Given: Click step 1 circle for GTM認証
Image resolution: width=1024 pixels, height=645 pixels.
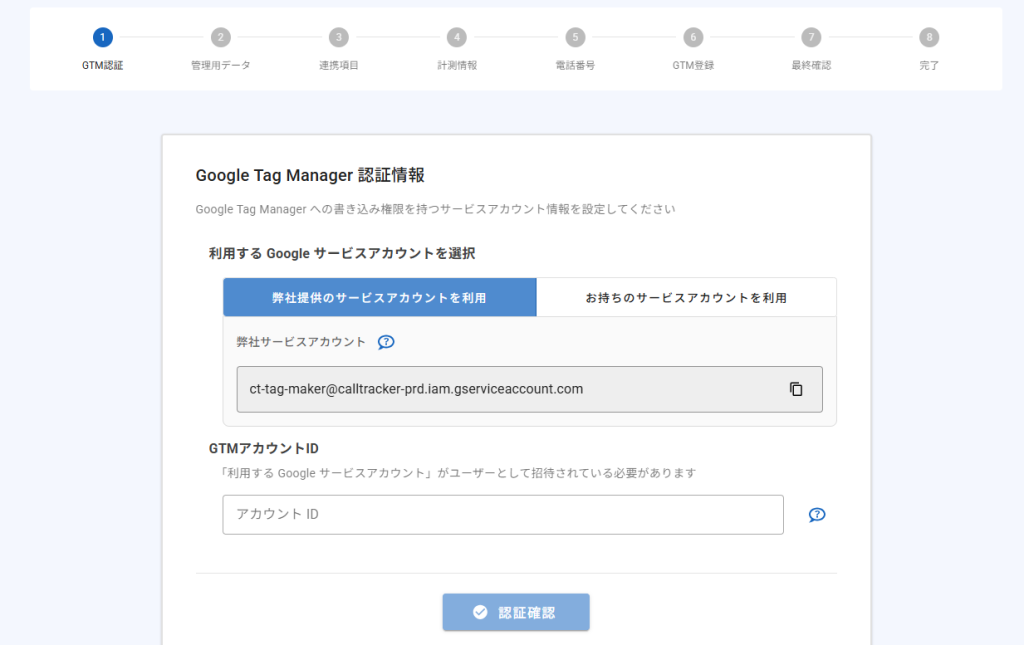Looking at the screenshot, I should [103, 37].
